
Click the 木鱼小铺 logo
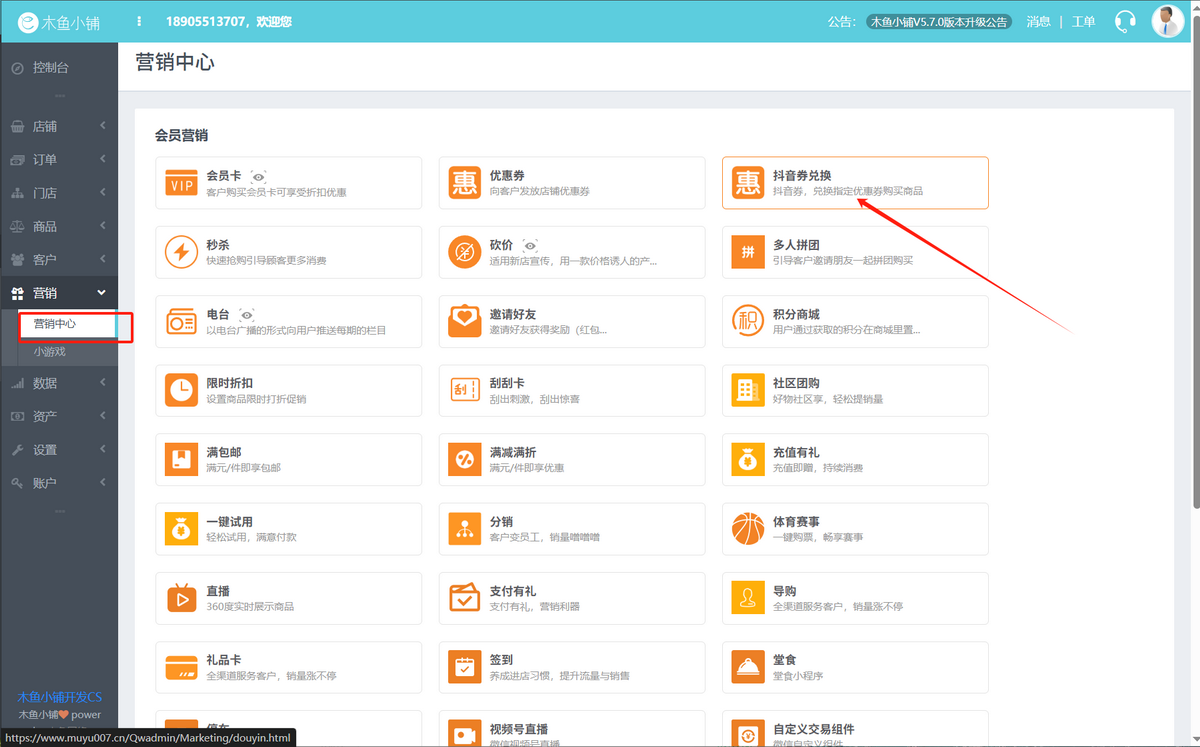click(59, 21)
